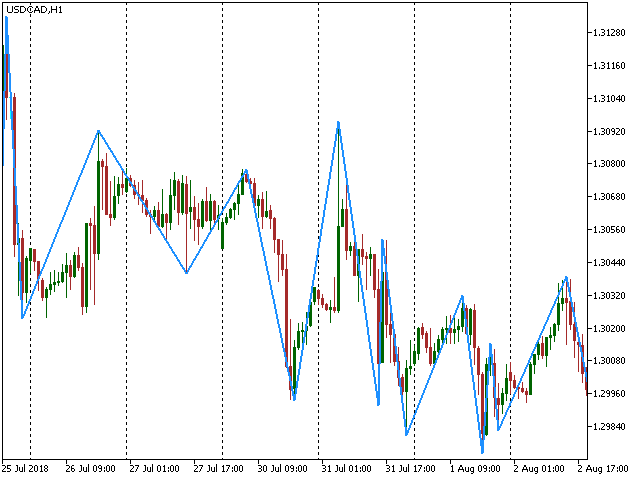This screenshot has width=640, height=480.
Task: Select the 1.30080 price label
Action: pyautogui.click(x=609, y=361)
